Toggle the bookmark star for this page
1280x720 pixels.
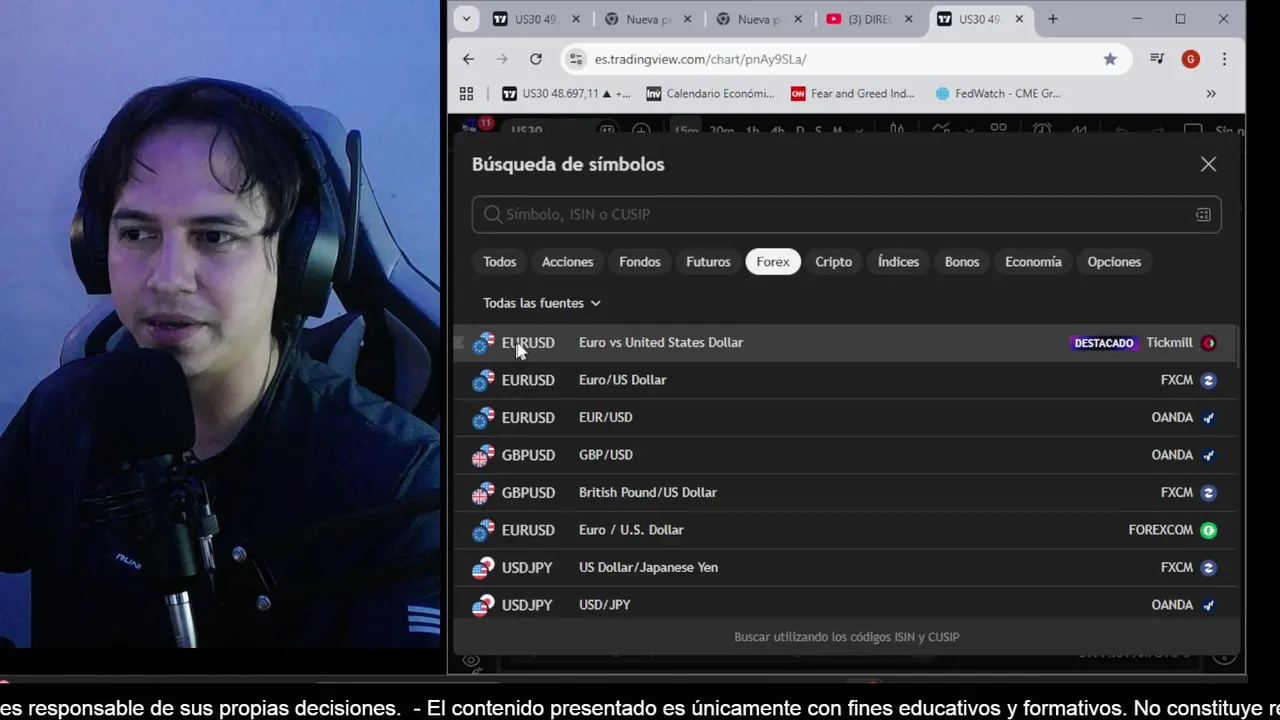click(x=1110, y=59)
